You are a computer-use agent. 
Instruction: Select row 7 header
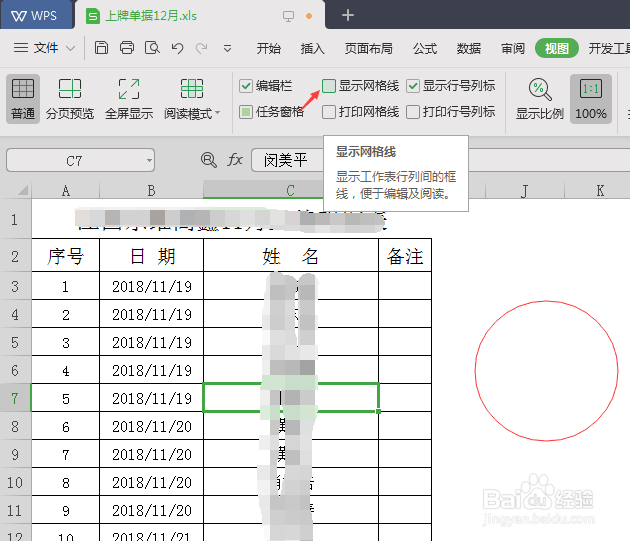tap(15, 398)
